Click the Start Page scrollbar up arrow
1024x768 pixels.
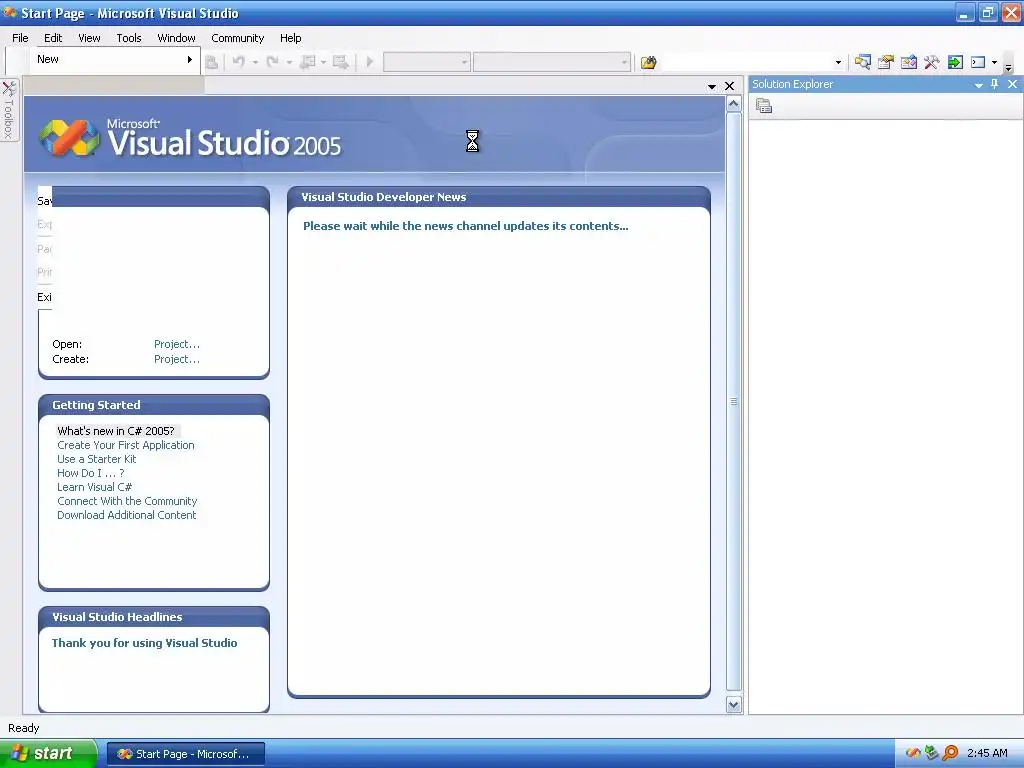733,104
